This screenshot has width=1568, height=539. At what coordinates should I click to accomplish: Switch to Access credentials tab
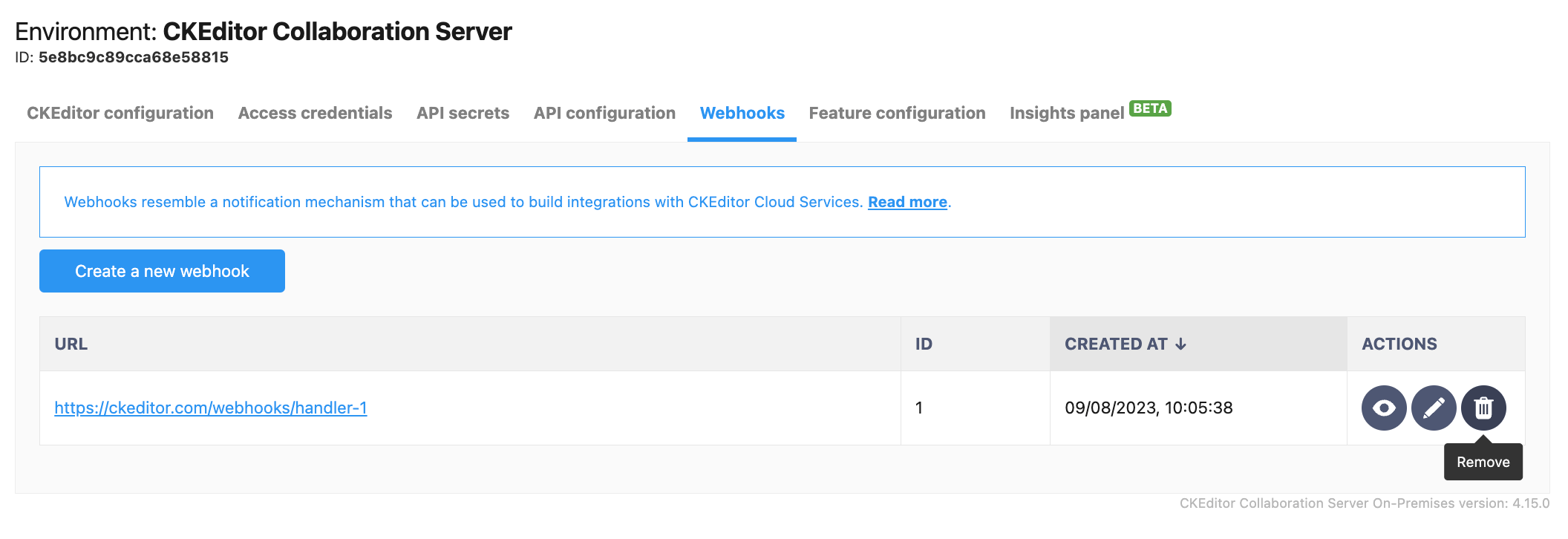pyautogui.click(x=315, y=113)
